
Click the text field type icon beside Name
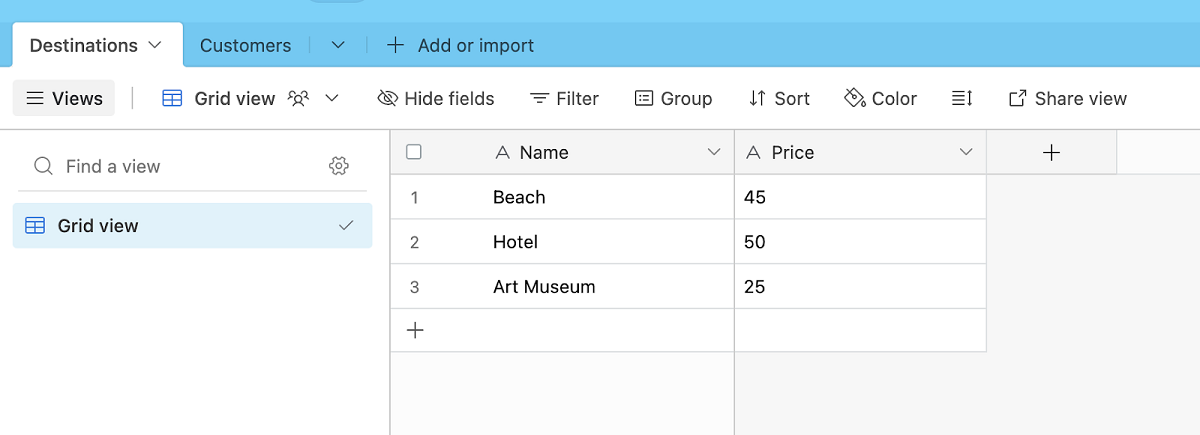point(502,152)
